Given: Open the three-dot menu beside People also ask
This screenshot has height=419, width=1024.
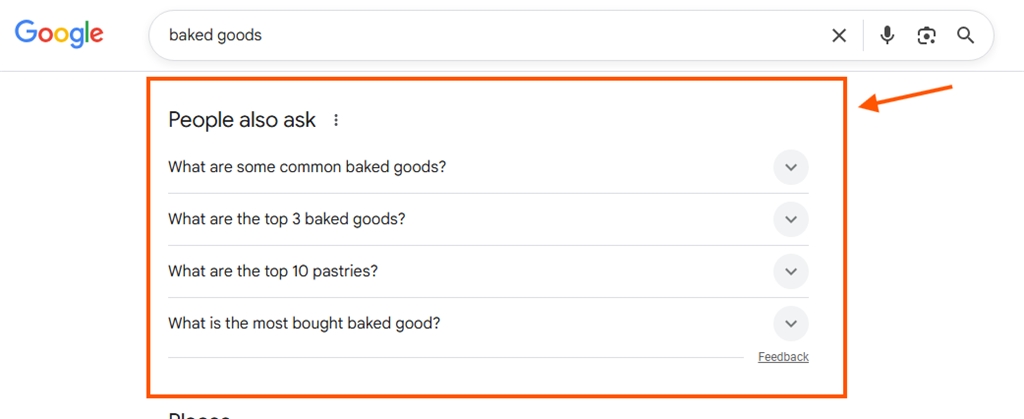Looking at the screenshot, I should click(336, 121).
